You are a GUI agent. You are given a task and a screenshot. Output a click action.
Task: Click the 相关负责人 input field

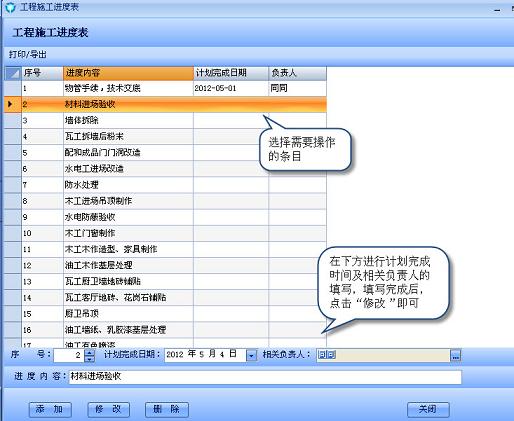coord(383,355)
